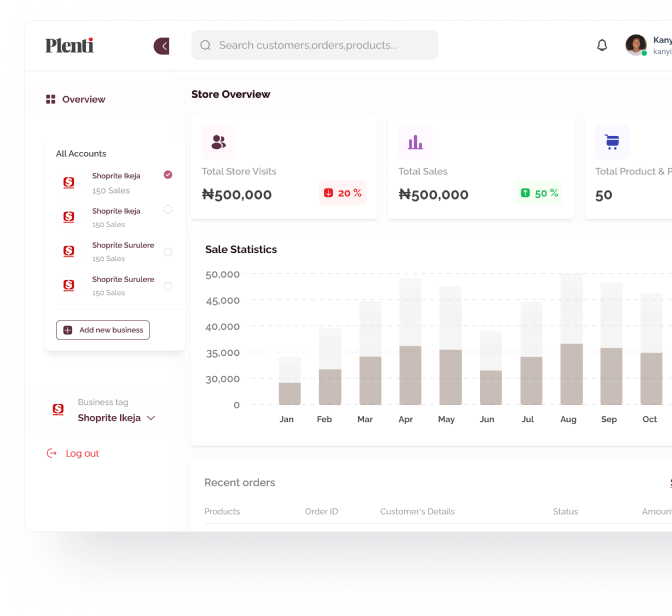Select the first Shoprite Surulere radio button

click(x=168, y=252)
